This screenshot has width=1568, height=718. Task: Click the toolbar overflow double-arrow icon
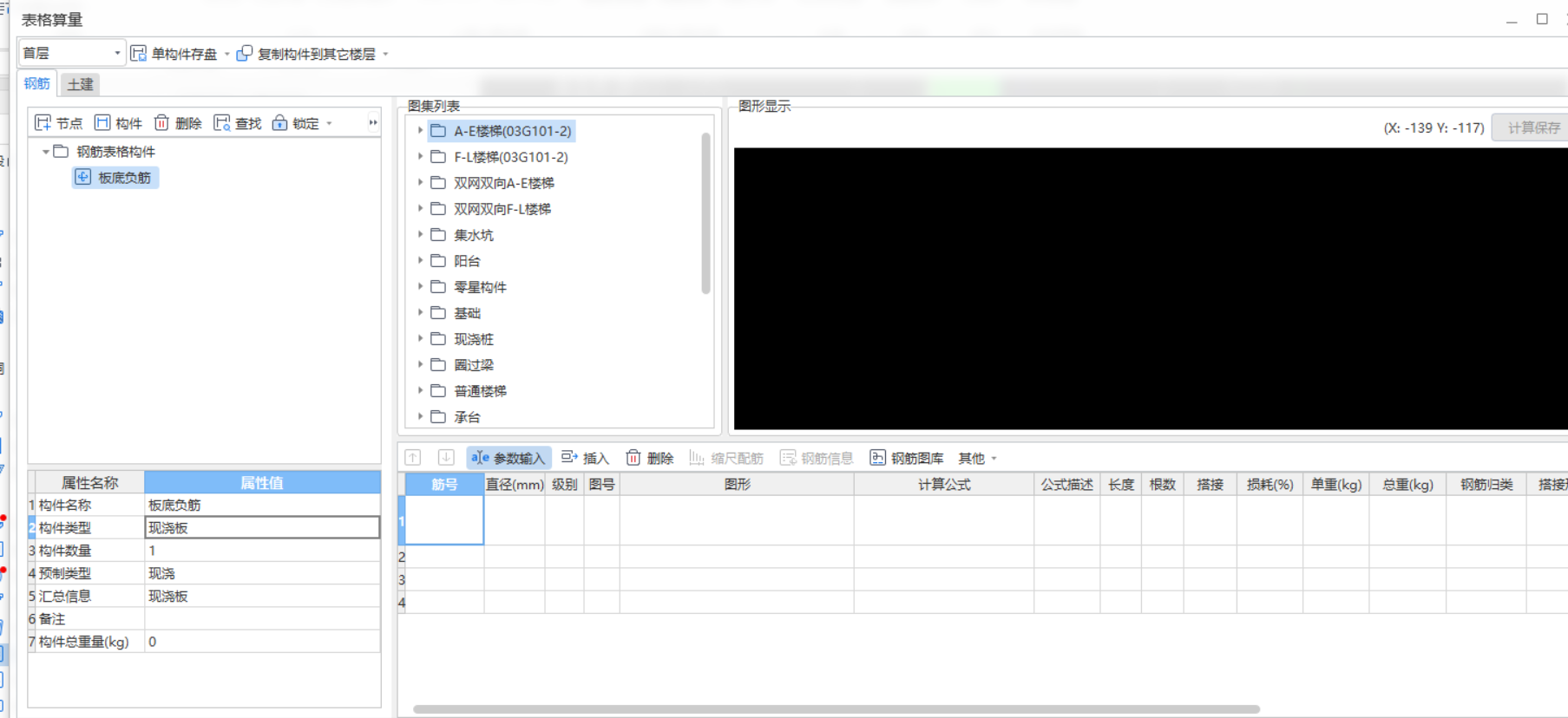[x=373, y=122]
